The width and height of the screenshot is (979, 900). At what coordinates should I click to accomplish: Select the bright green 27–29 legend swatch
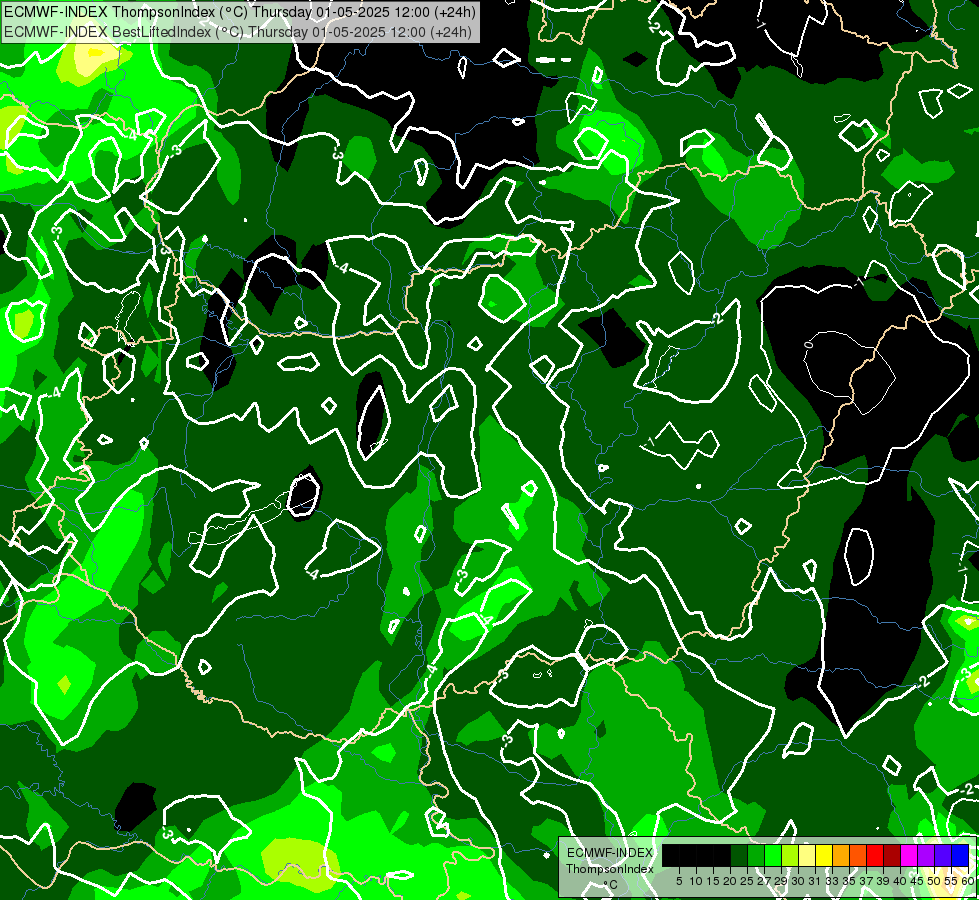click(x=773, y=855)
